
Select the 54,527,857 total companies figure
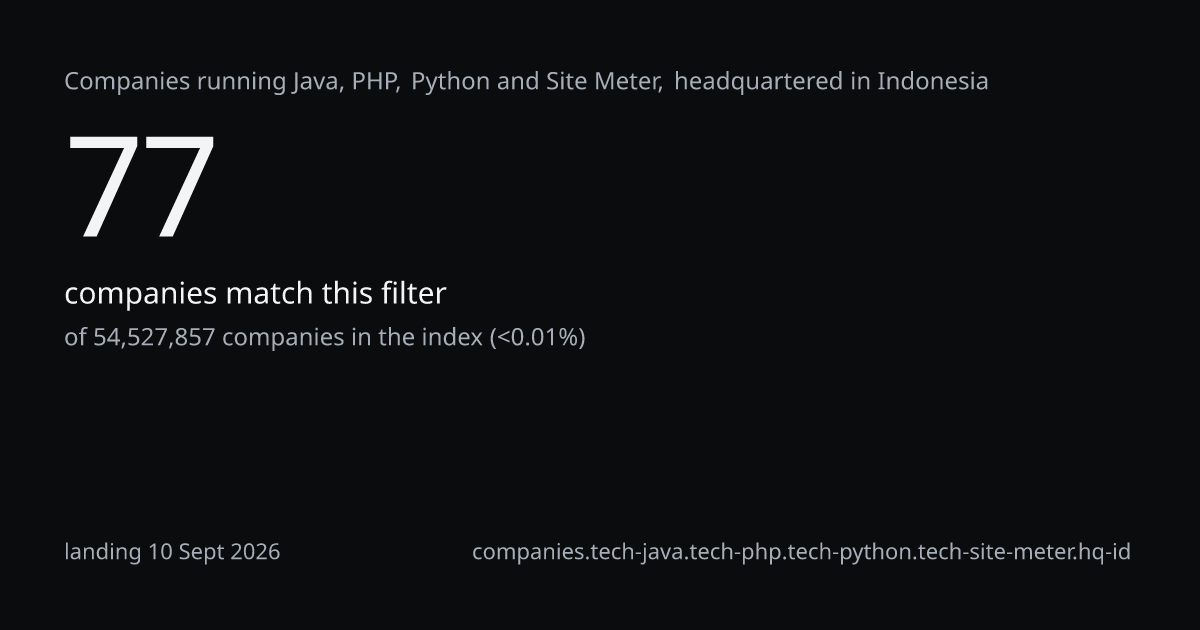tap(154, 338)
